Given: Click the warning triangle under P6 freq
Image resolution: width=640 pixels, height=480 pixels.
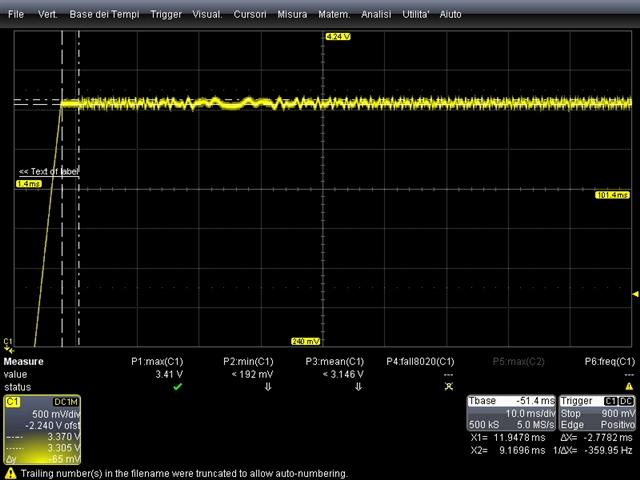Looking at the screenshot, I should pos(629,386).
